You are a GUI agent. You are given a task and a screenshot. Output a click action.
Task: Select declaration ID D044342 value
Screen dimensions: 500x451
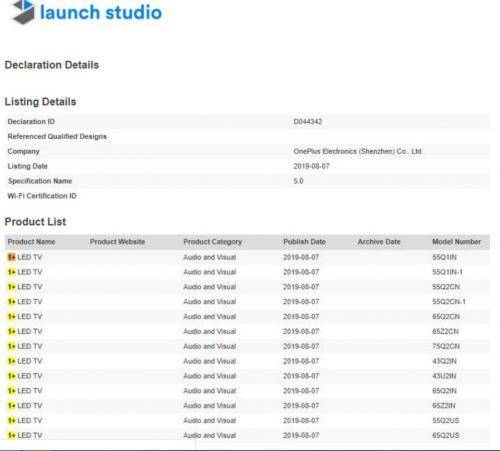pyautogui.click(x=308, y=122)
